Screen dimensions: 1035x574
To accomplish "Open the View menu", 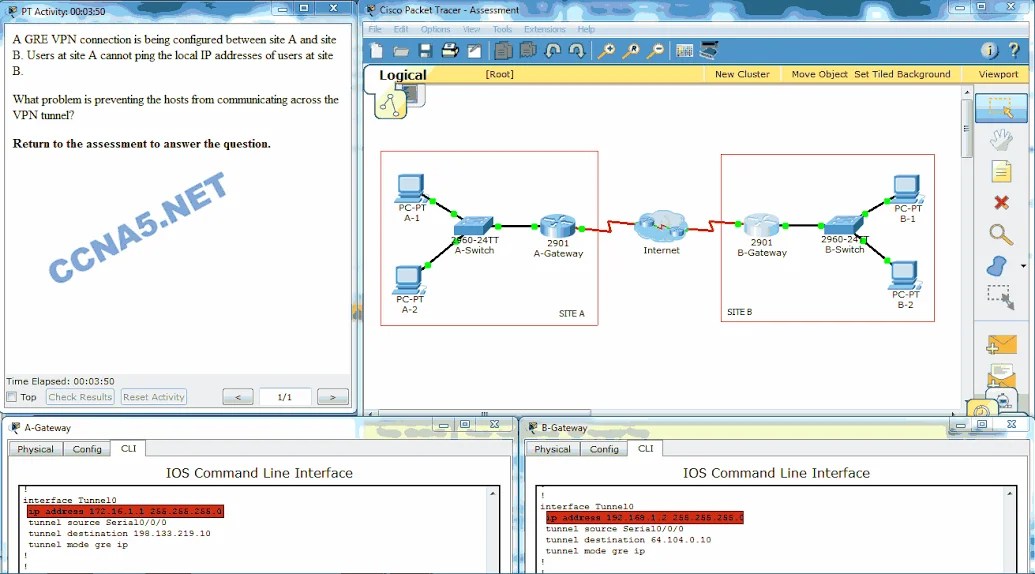I will 471,29.
